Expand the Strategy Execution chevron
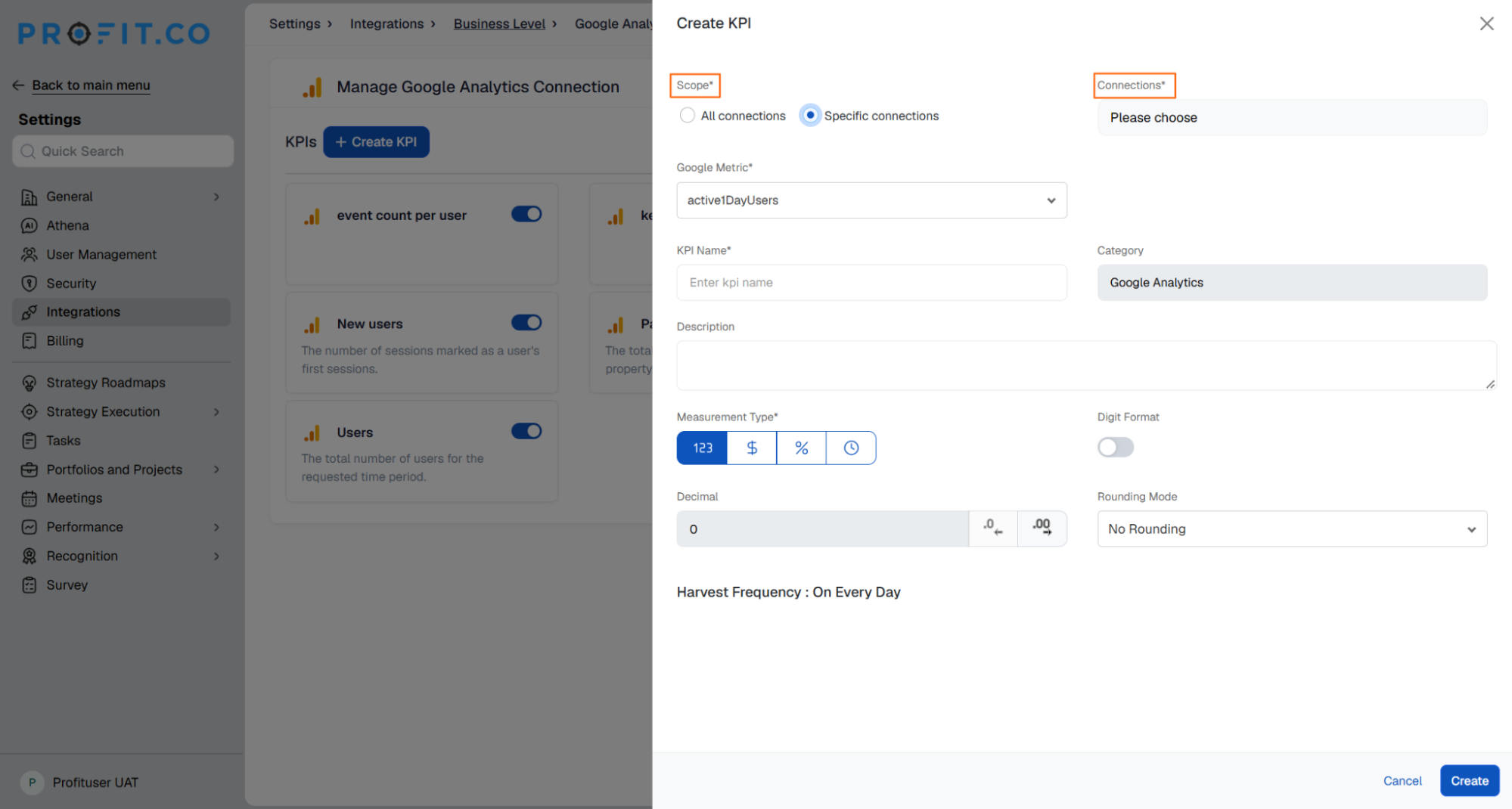This screenshot has width=1512, height=809. click(216, 412)
